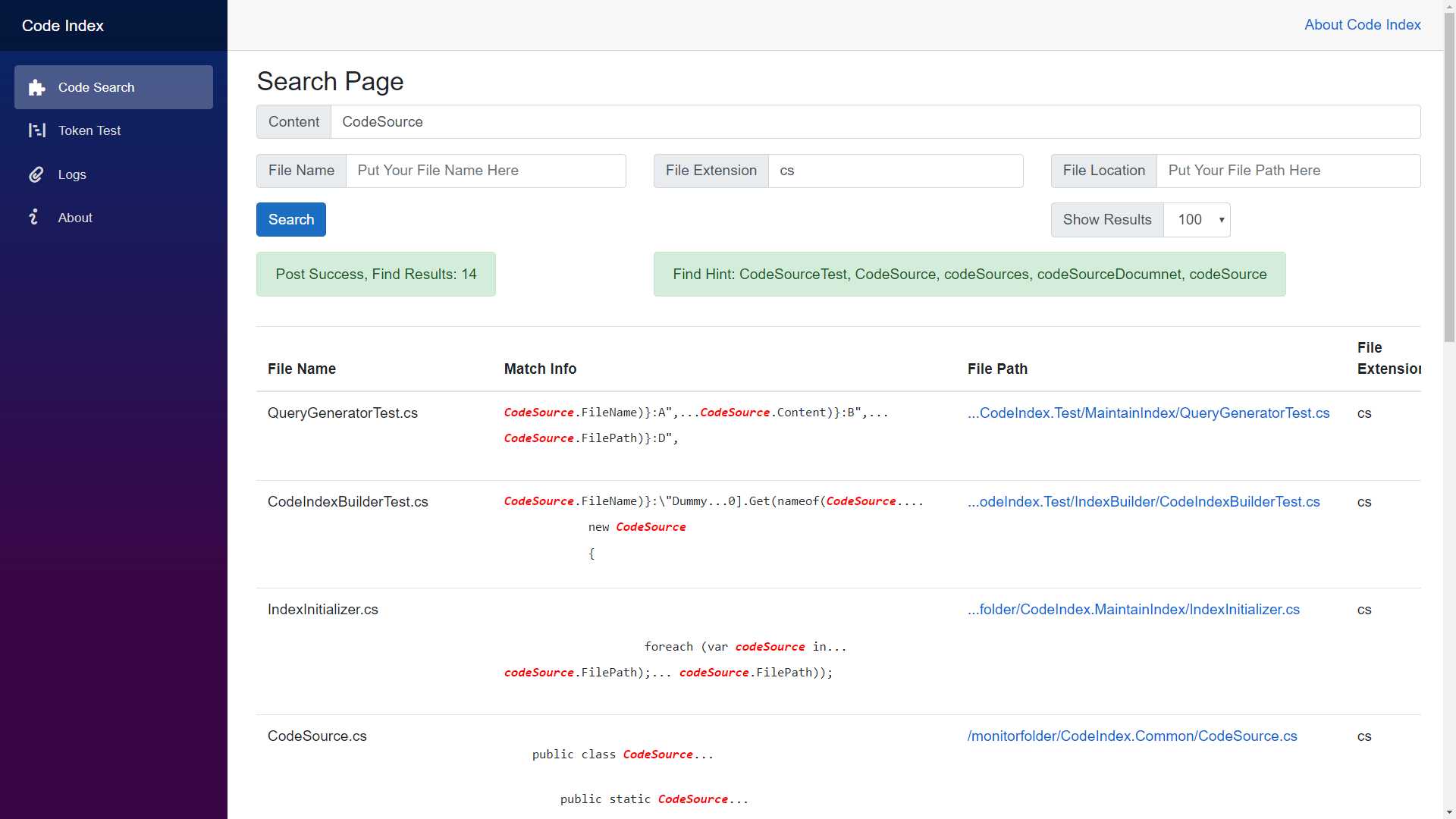The height and width of the screenshot is (819, 1456).
Task: Click File Location path input field
Action: pyautogui.click(x=1287, y=170)
